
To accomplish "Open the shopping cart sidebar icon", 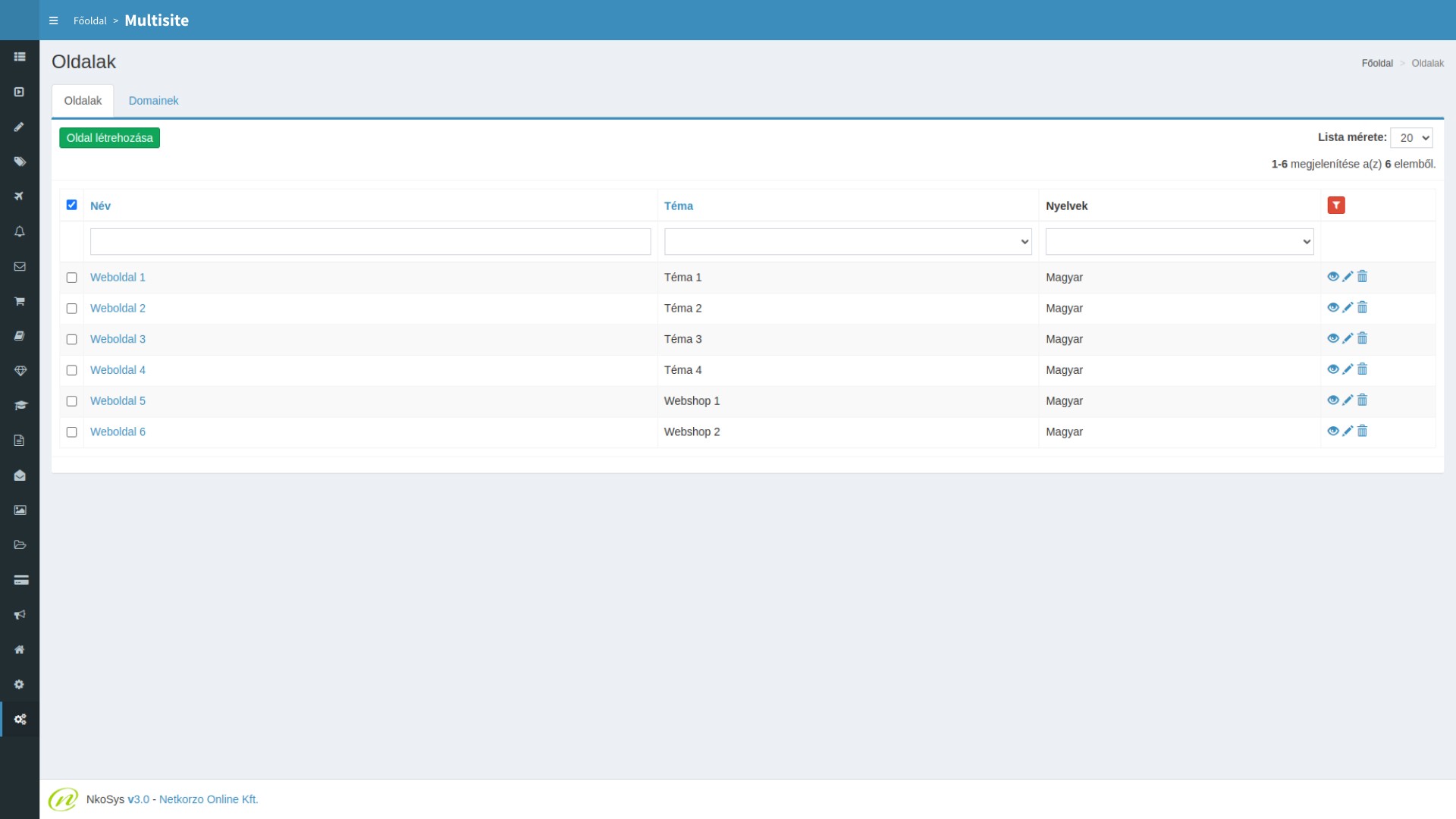I will 20,301.
